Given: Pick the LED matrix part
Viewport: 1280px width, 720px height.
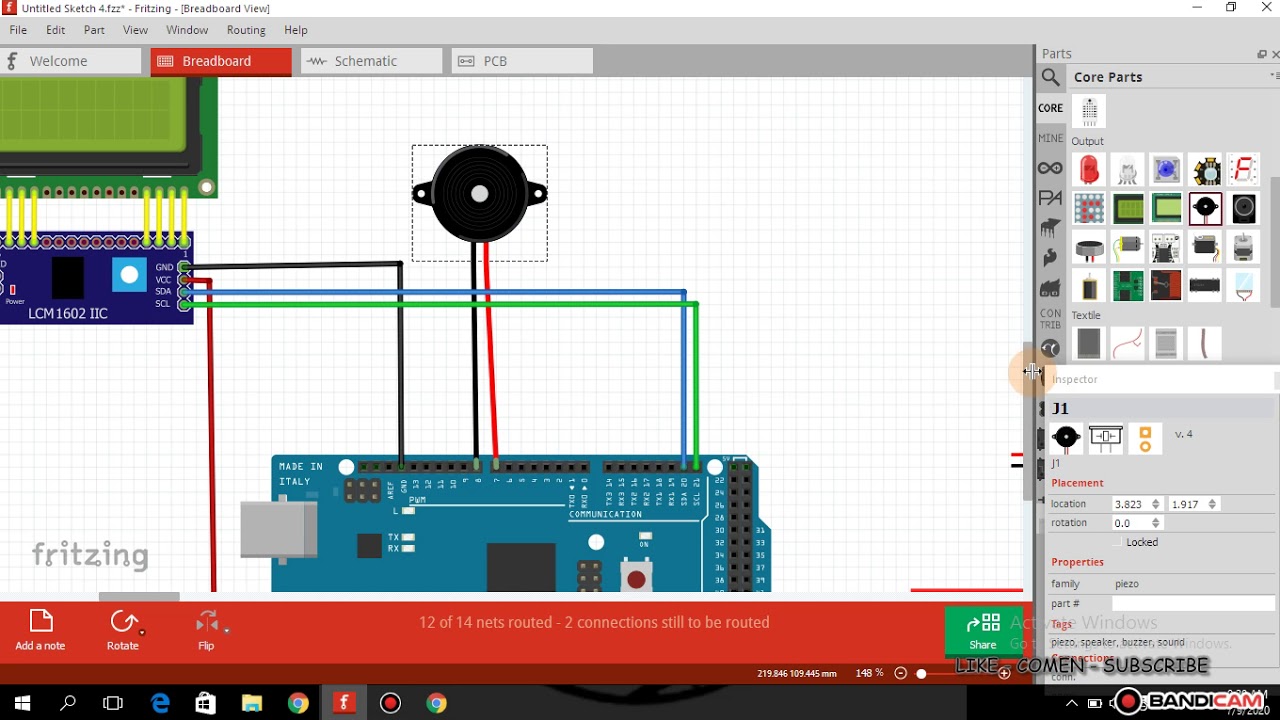Looking at the screenshot, I should coord(1089,208).
